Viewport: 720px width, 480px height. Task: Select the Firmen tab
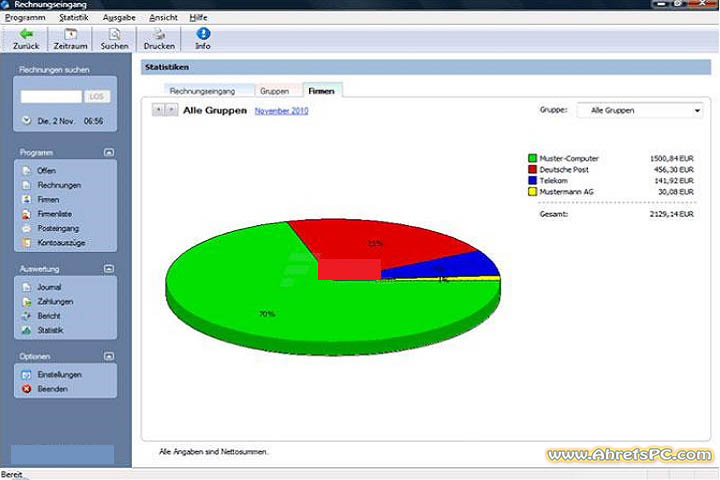pos(321,91)
